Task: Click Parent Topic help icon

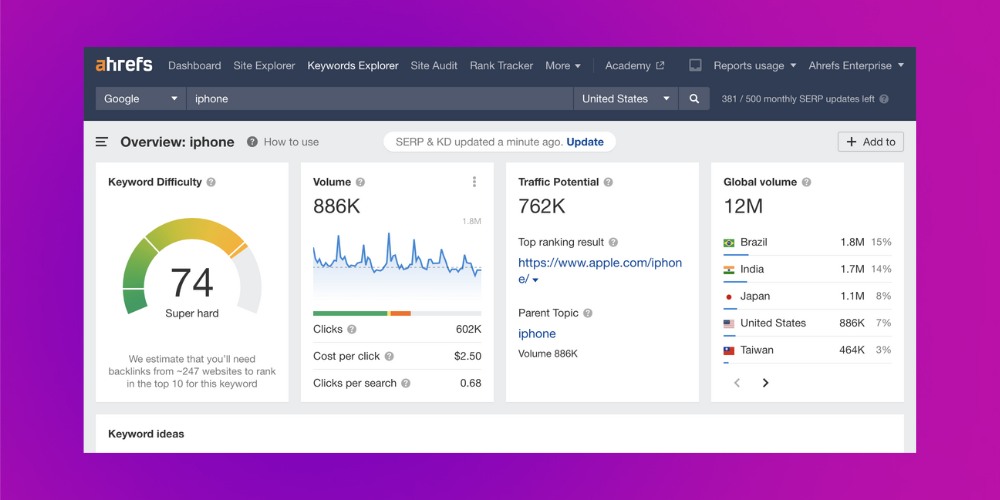Action: 587,313
